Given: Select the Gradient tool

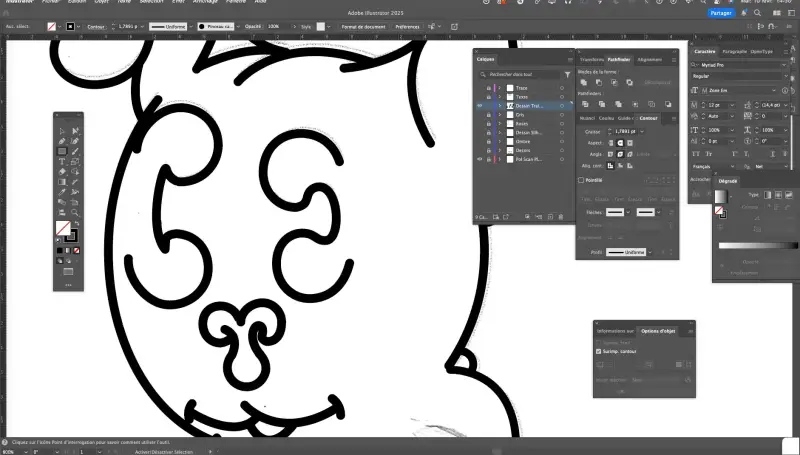Looking at the screenshot, I should [62, 182].
